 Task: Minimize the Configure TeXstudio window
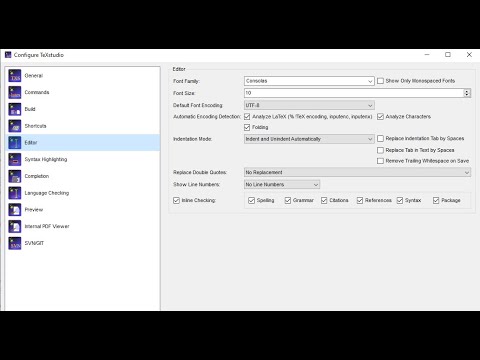[x=427, y=55]
